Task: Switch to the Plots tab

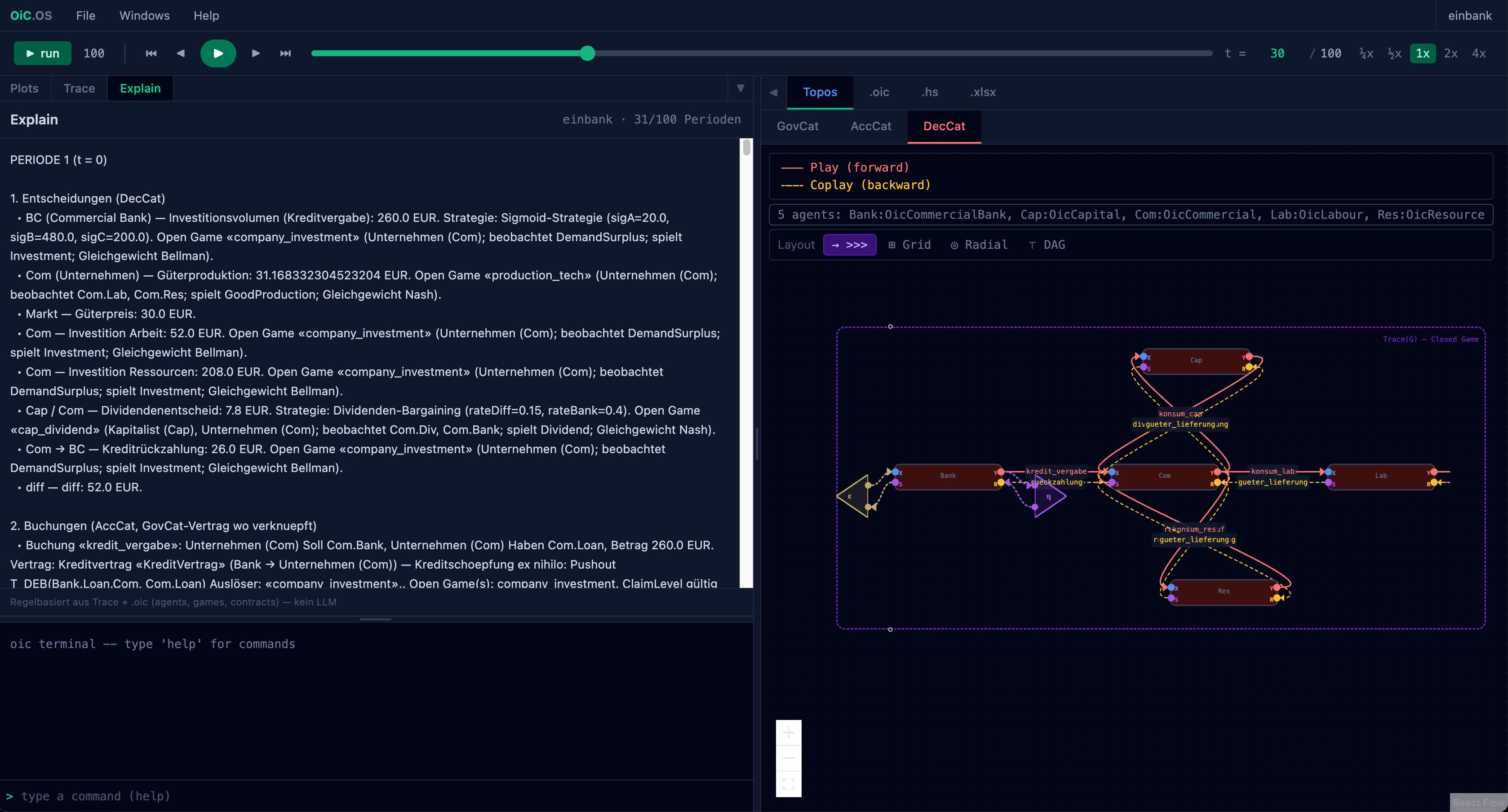Action: 25,88
